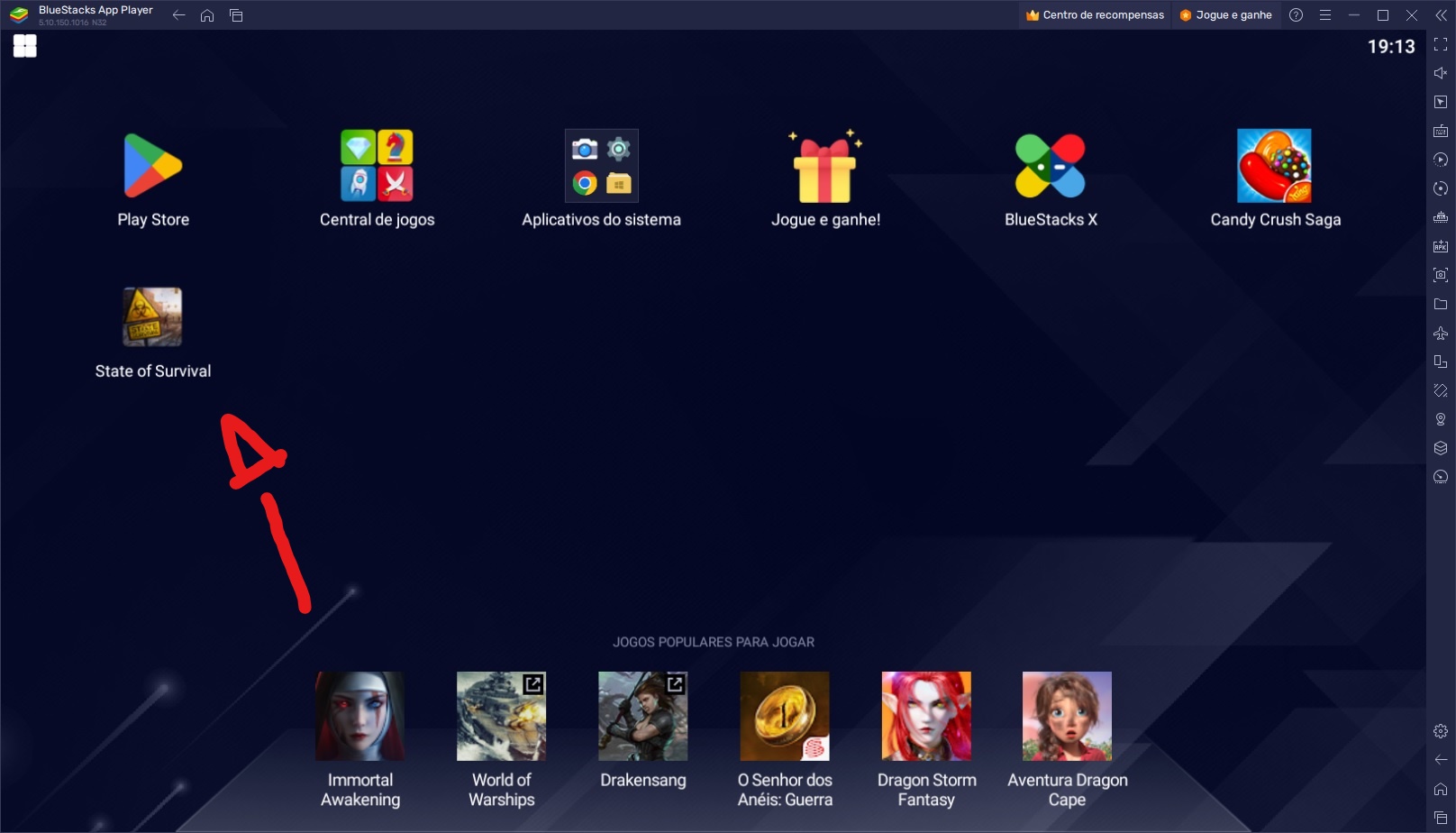This screenshot has width=1456, height=833.
Task: Open settings gear in sidebar
Action: pos(1441,731)
